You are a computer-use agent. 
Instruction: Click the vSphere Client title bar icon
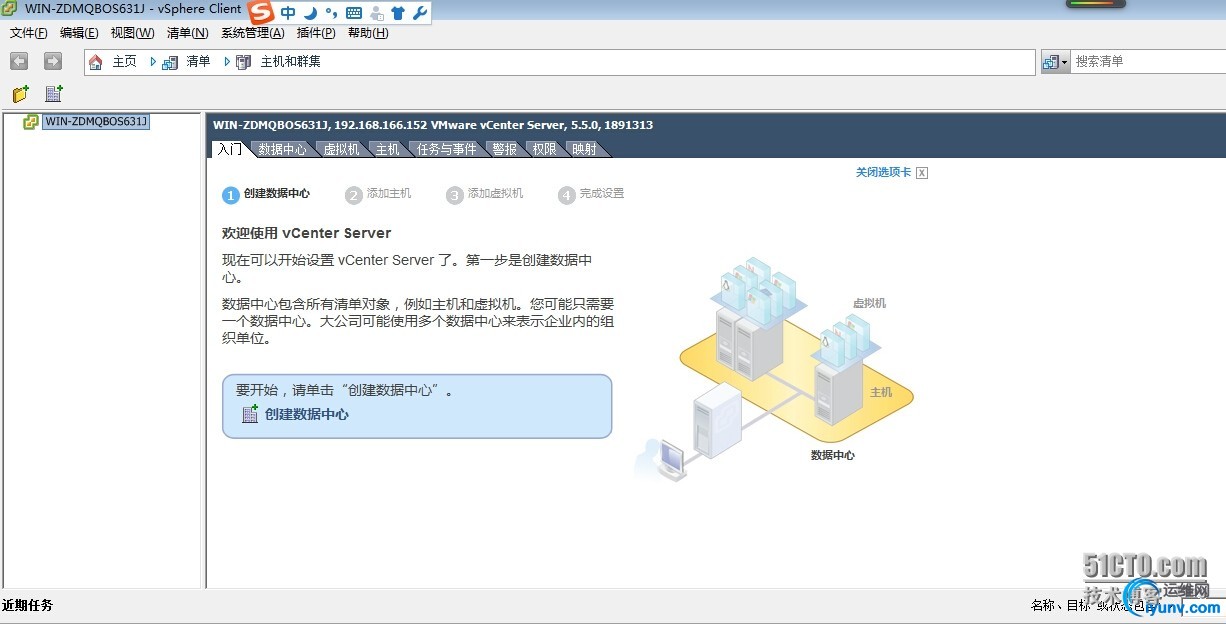point(11,9)
